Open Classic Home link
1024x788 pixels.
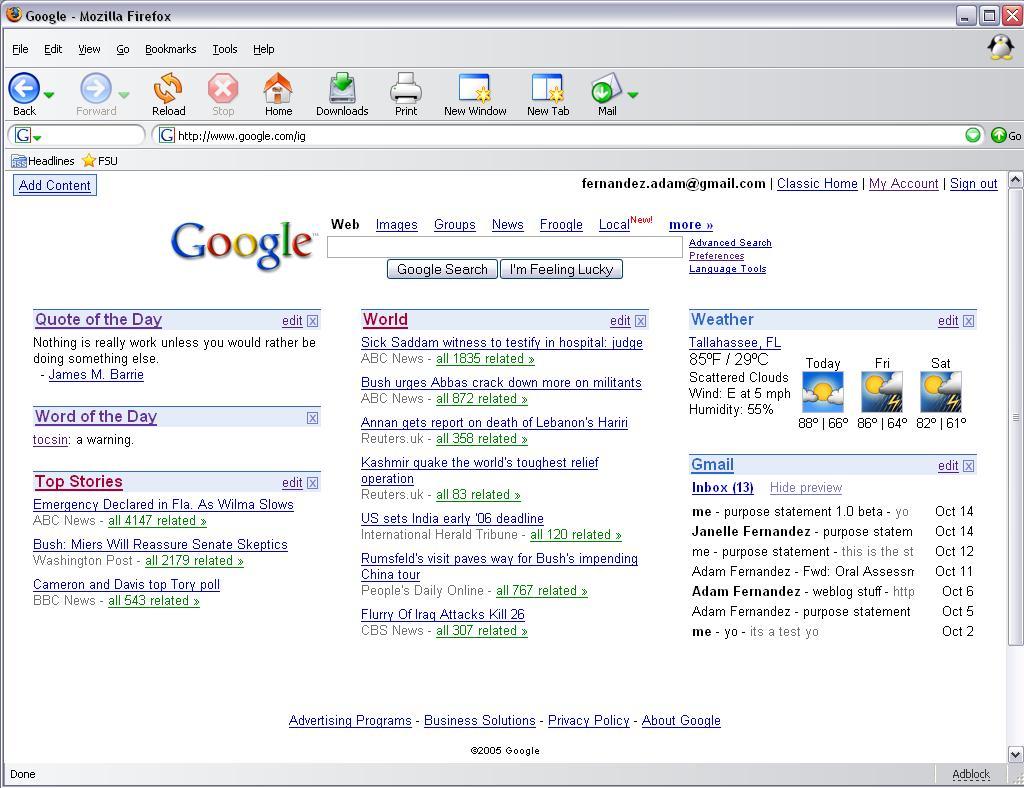click(x=817, y=183)
